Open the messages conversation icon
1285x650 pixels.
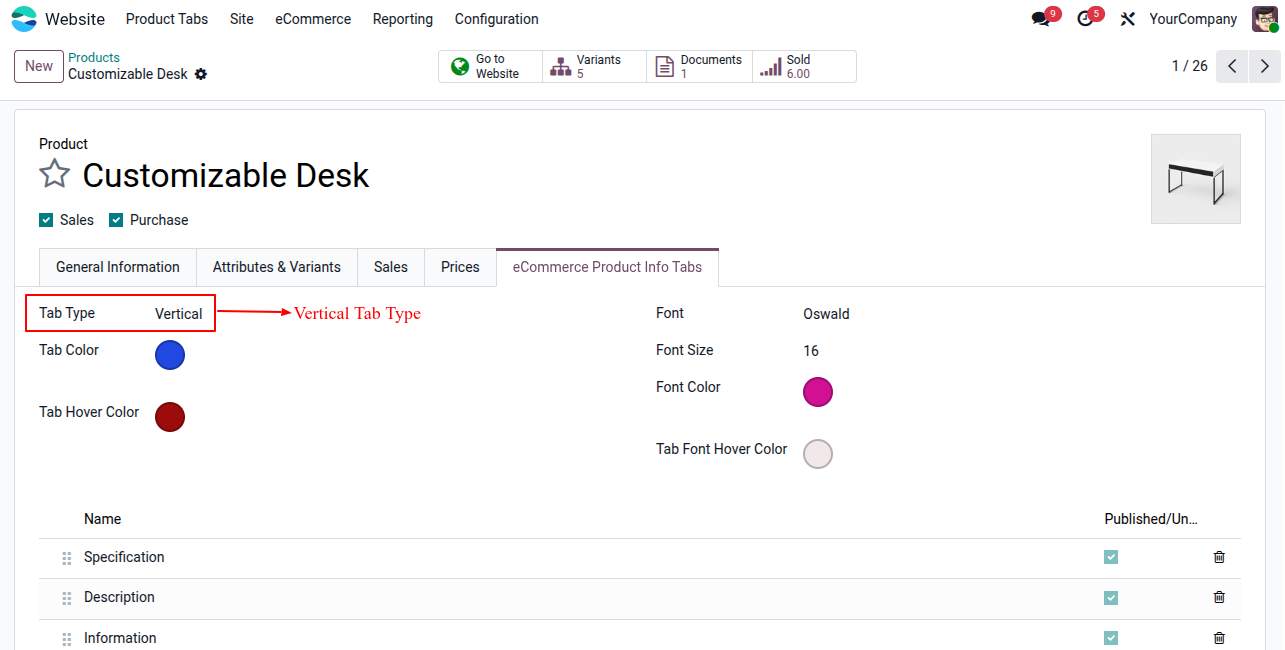(x=1041, y=19)
